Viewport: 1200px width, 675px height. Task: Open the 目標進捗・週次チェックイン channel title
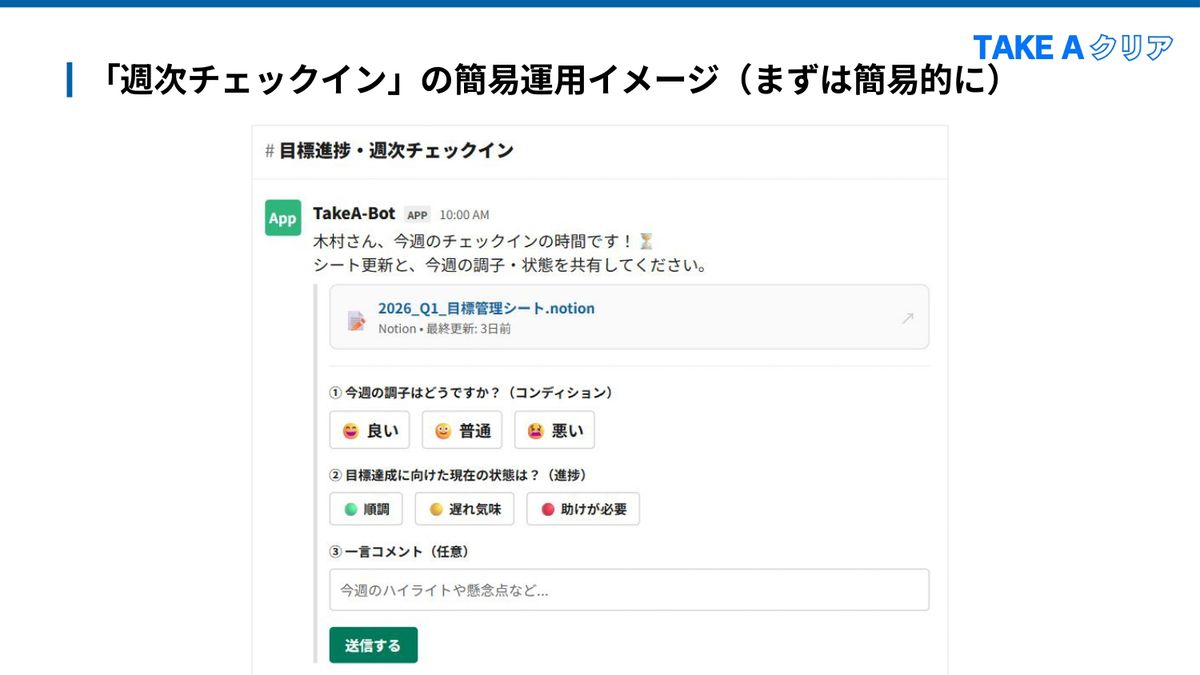(x=396, y=151)
